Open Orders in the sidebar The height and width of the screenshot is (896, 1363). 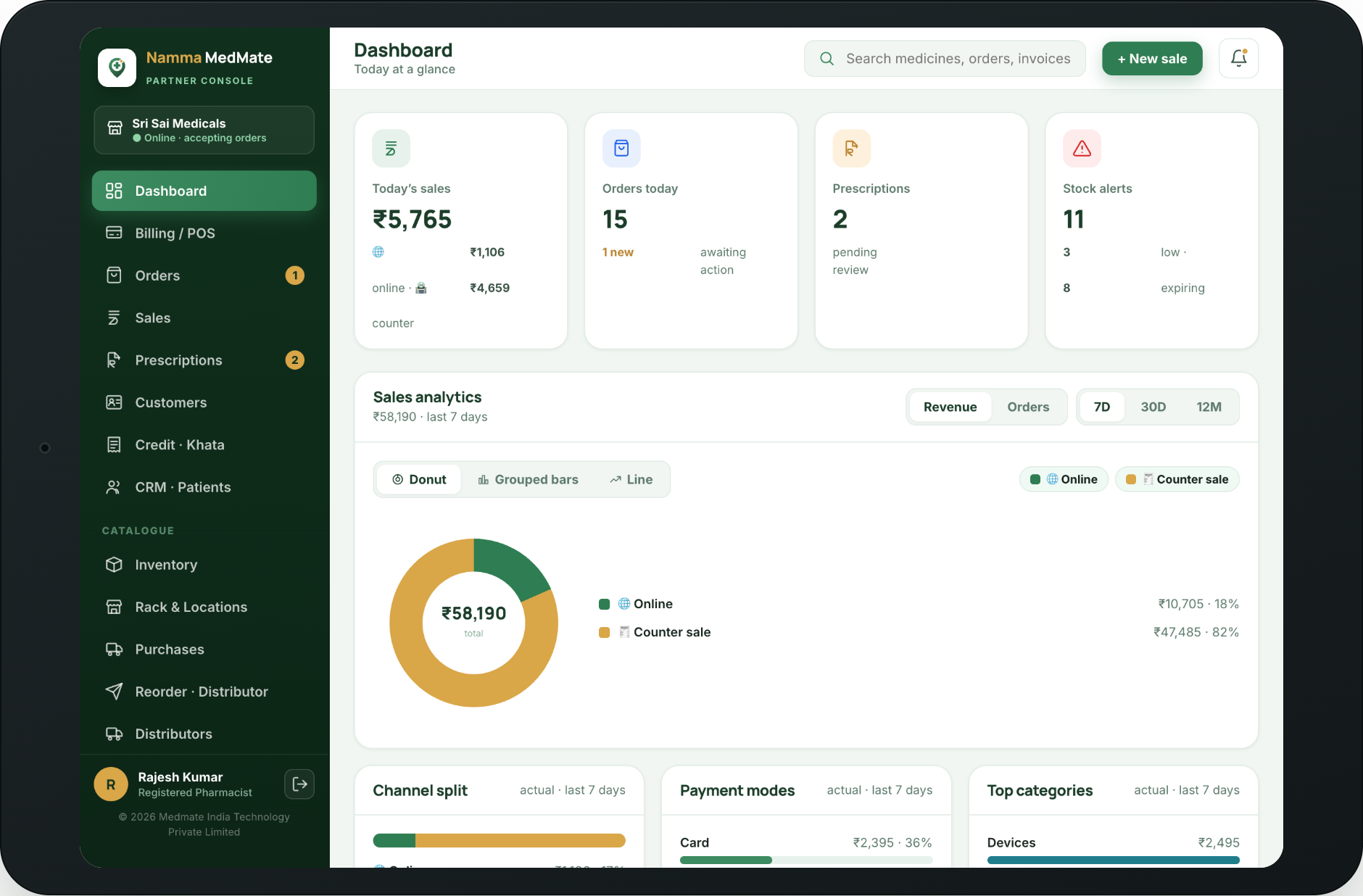204,275
